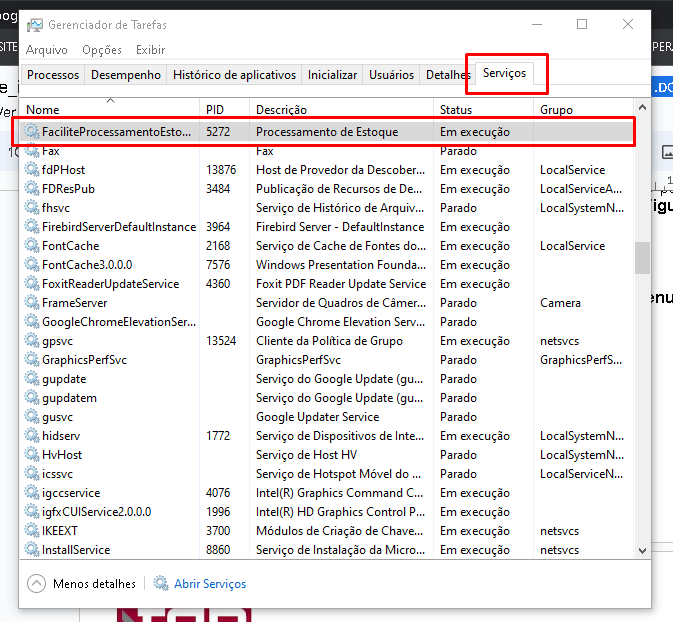Select the Serviços tab

pos(504,73)
